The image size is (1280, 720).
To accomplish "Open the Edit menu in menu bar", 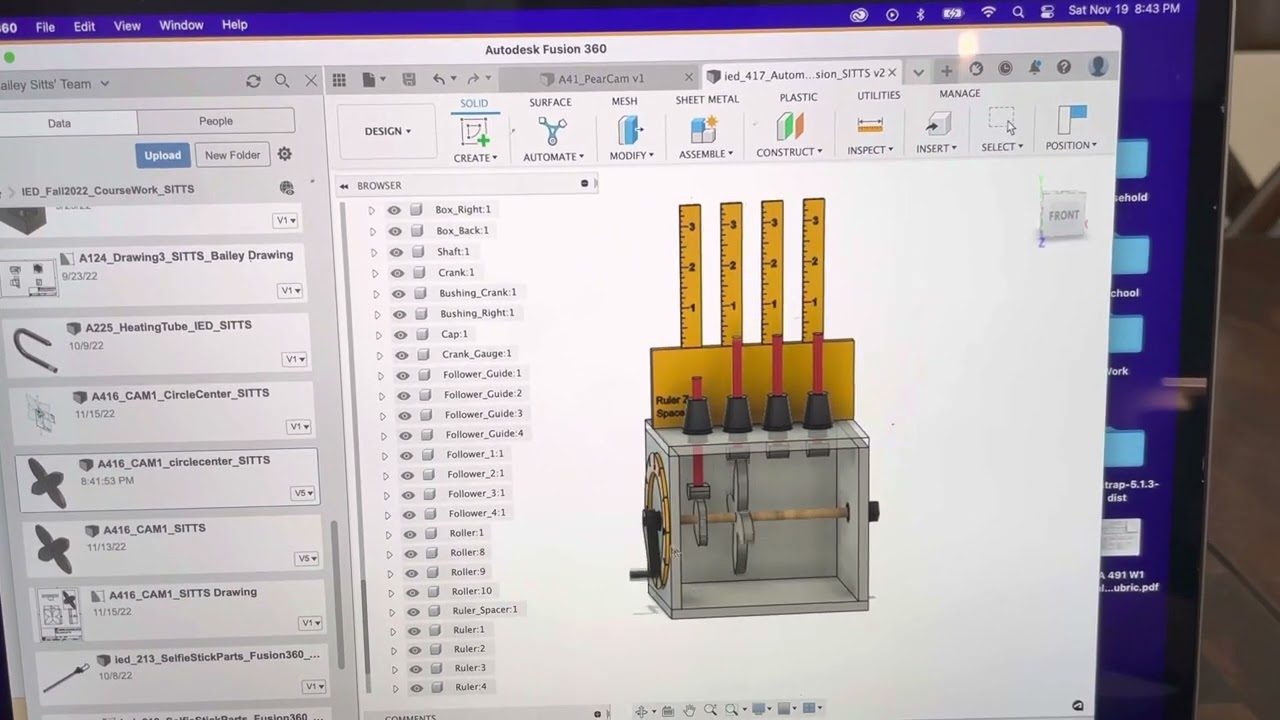I will pyautogui.click(x=84, y=26).
